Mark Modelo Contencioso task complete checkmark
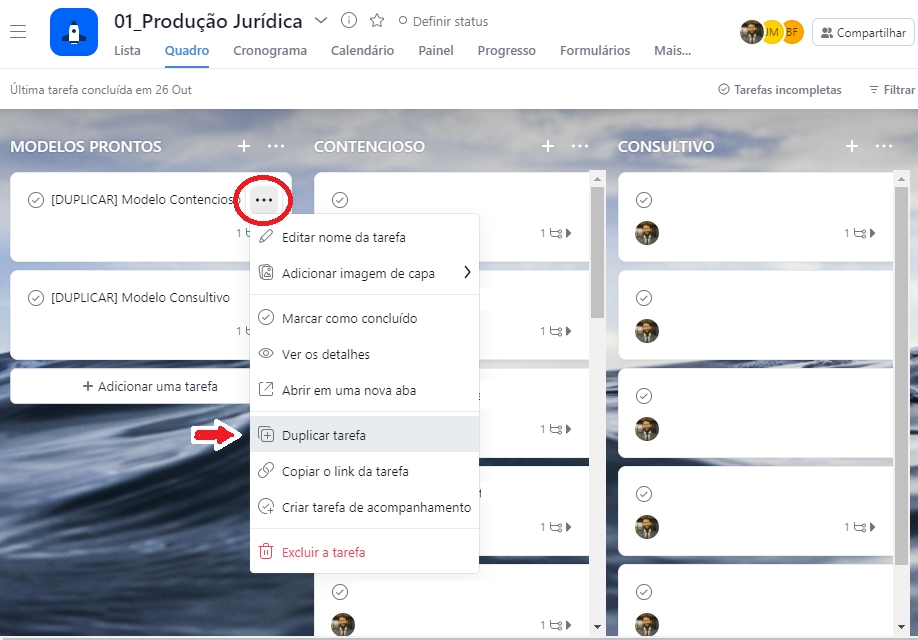The image size is (918, 640). click(x=36, y=200)
